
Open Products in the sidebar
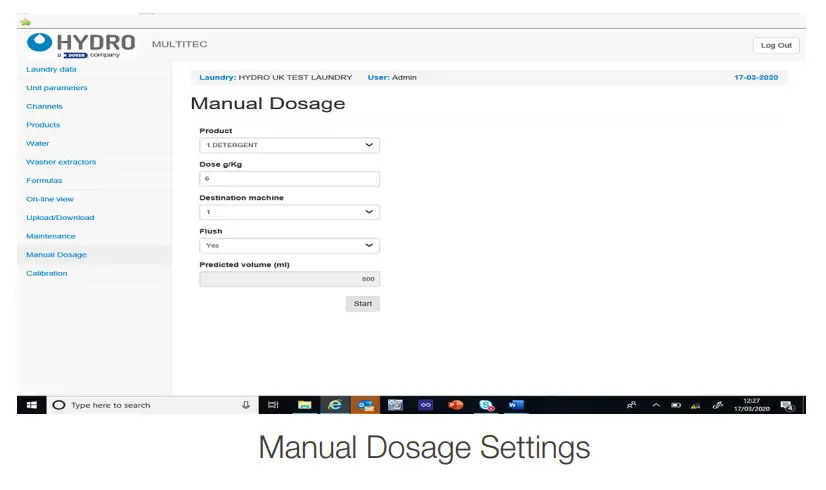tap(43, 125)
